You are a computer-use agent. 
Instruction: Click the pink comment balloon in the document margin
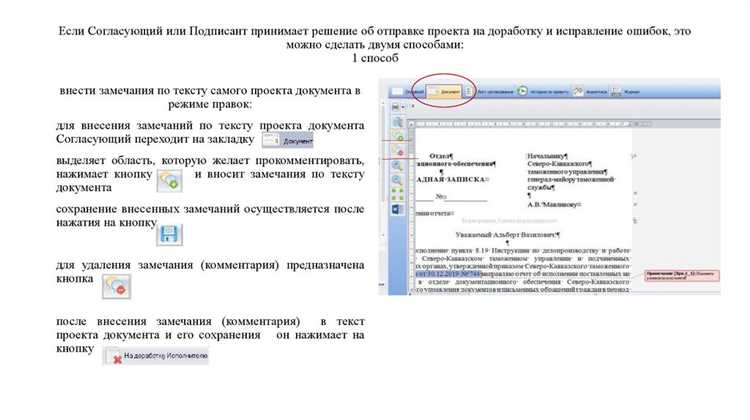point(681,276)
